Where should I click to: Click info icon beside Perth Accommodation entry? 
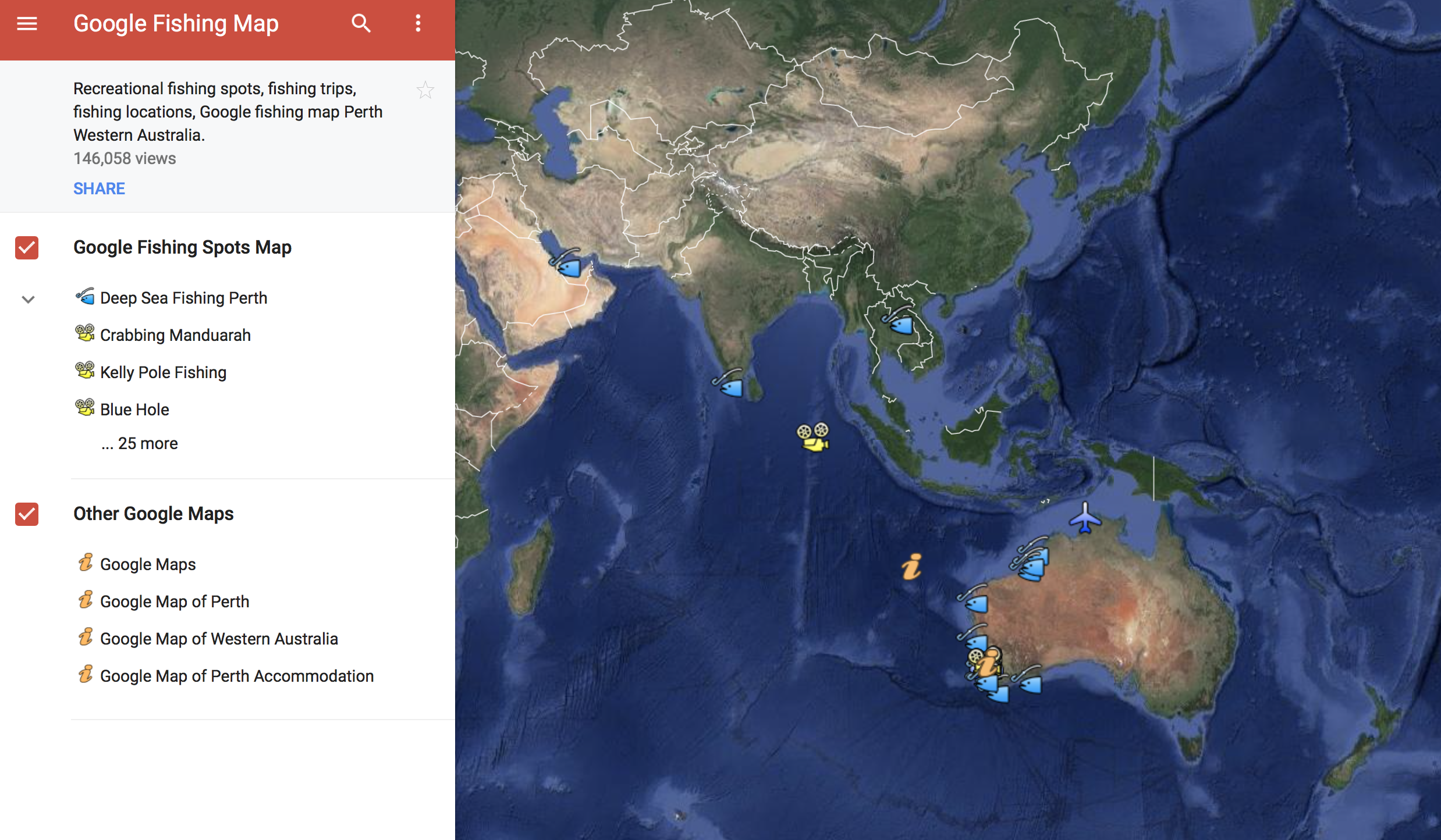click(x=86, y=674)
